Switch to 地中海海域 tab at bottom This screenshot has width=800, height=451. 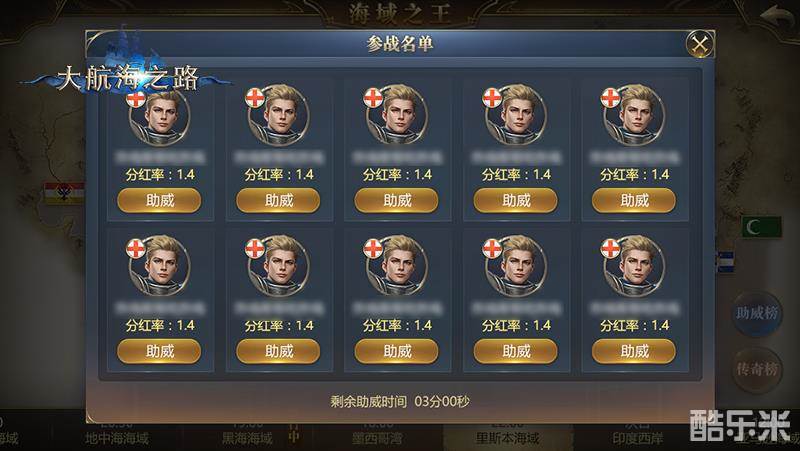(117, 438)
